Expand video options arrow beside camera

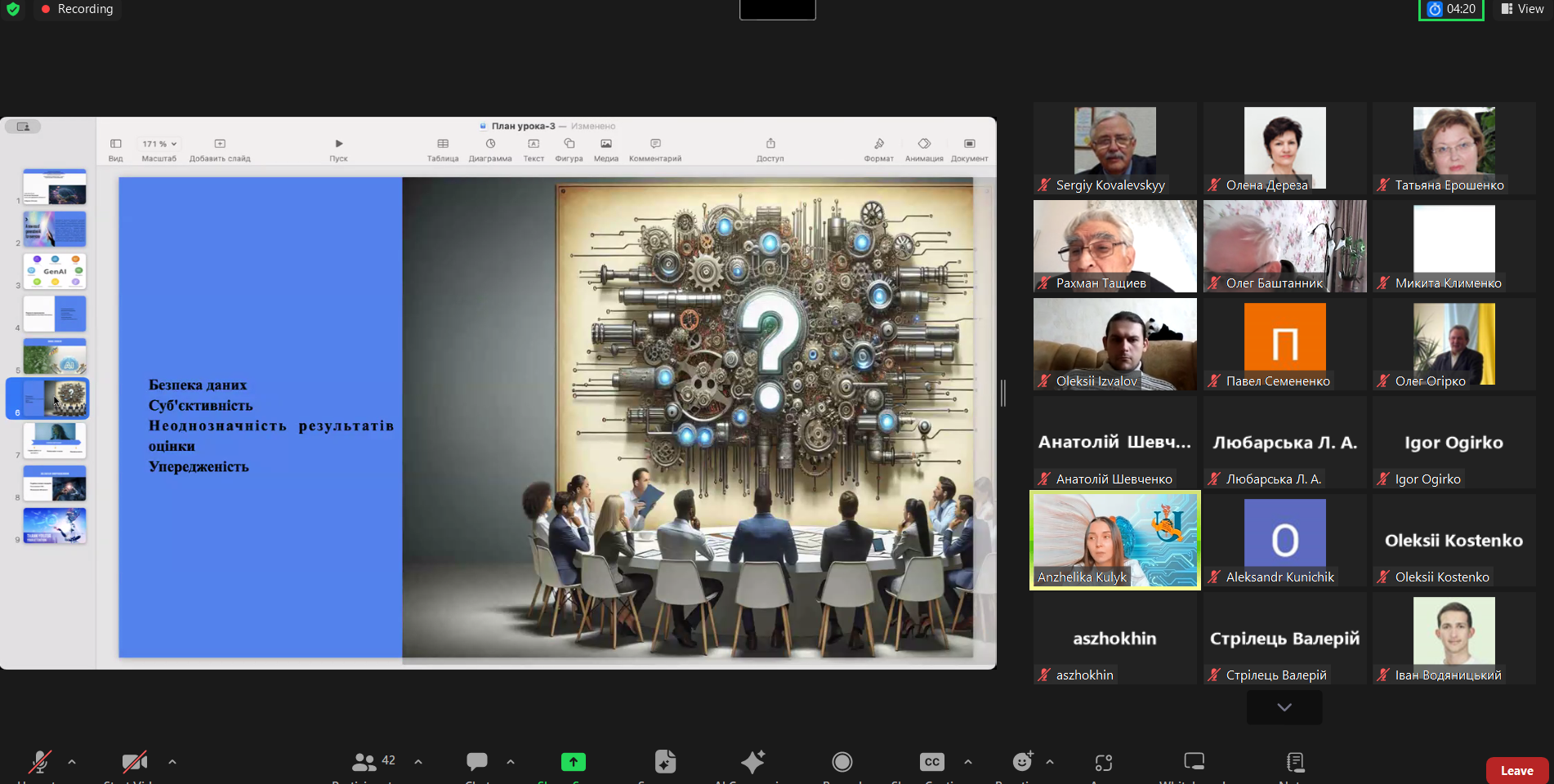pyautogui.click(x=172, y=762)
